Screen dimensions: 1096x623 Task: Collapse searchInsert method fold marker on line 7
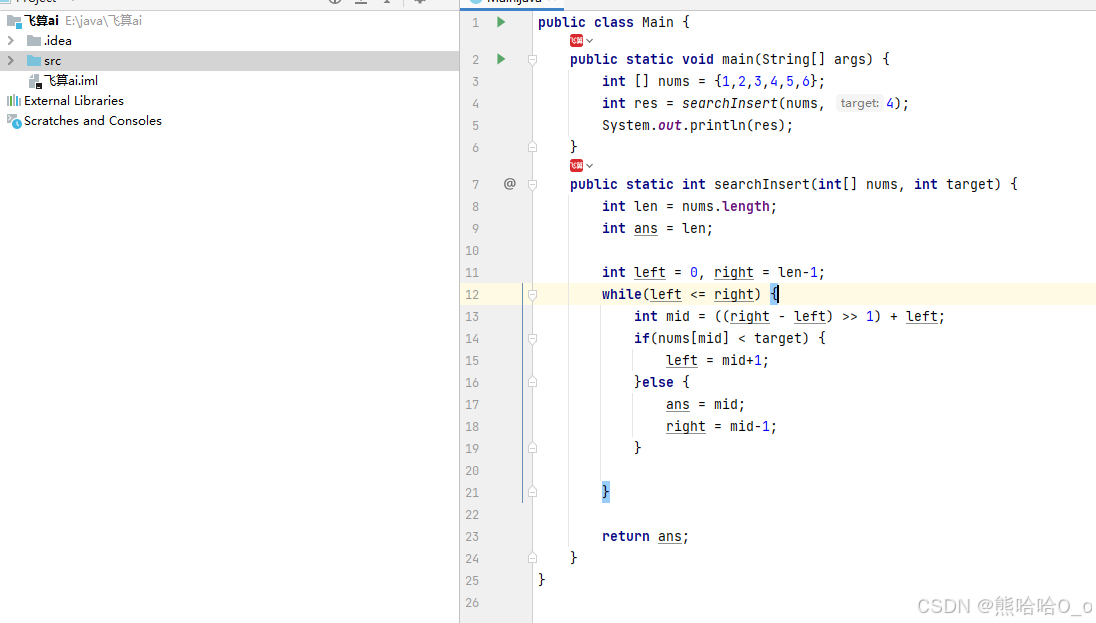tap(532, 185)
